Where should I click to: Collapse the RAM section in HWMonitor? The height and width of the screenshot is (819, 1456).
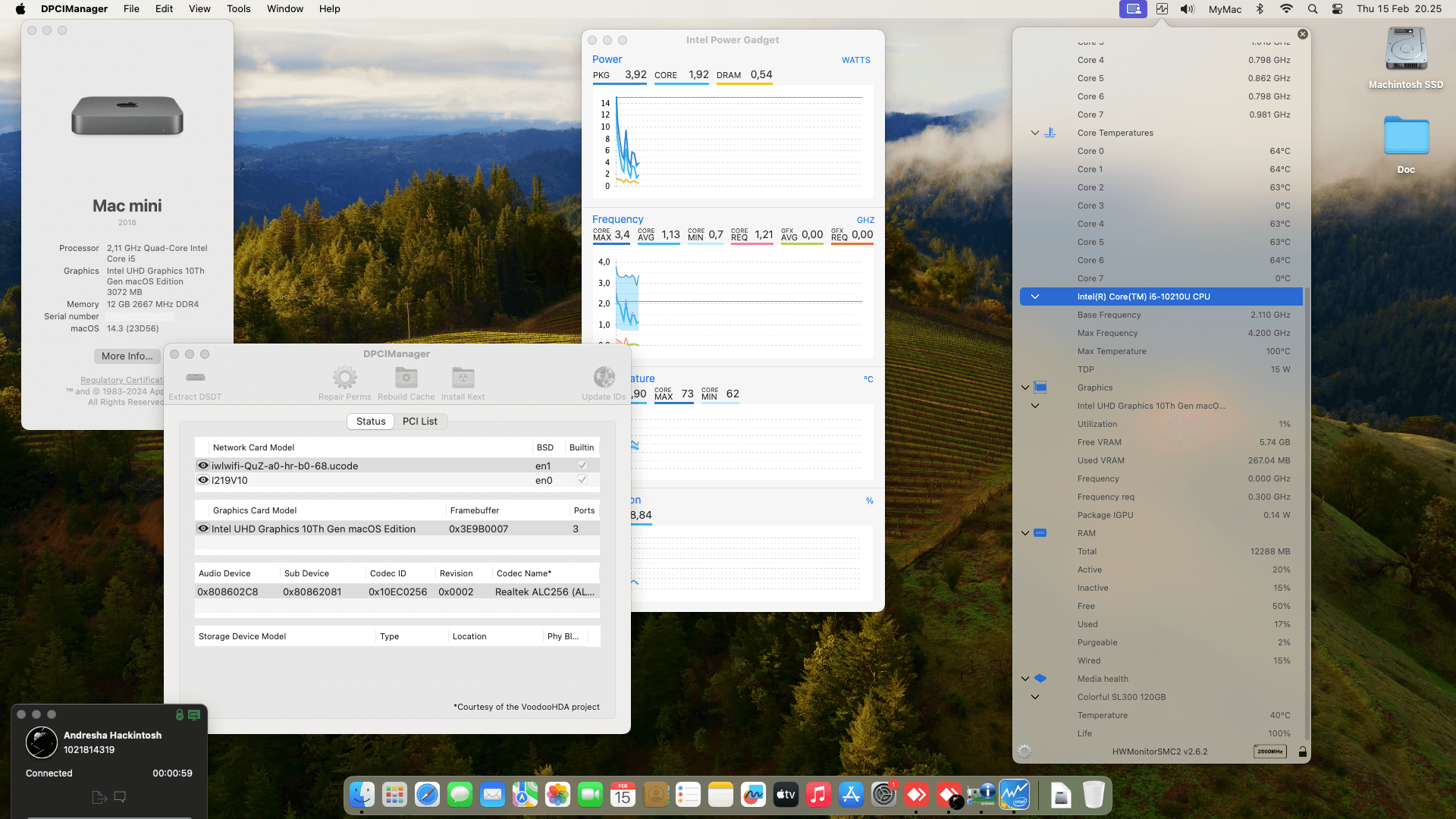(x=1025, y=533)
